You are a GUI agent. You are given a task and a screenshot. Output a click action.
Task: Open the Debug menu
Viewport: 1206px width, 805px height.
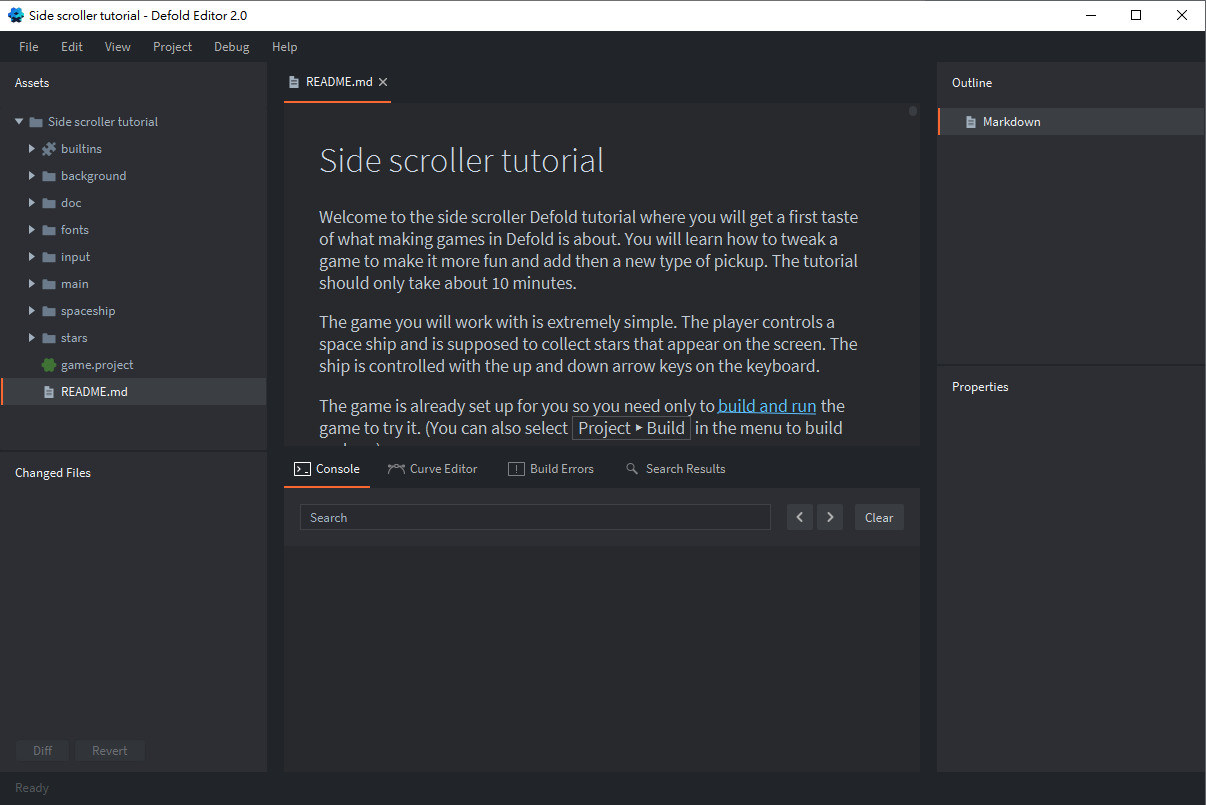pyautogui.click(x=231, y=47)
